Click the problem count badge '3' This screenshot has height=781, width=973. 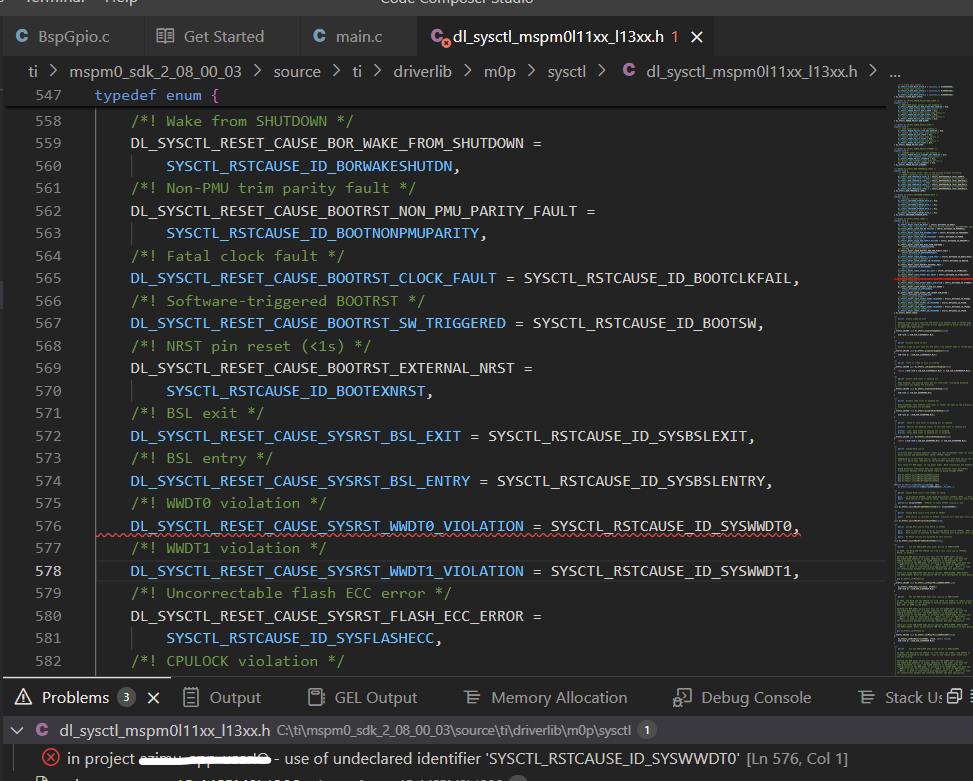(x=126, y=697)
